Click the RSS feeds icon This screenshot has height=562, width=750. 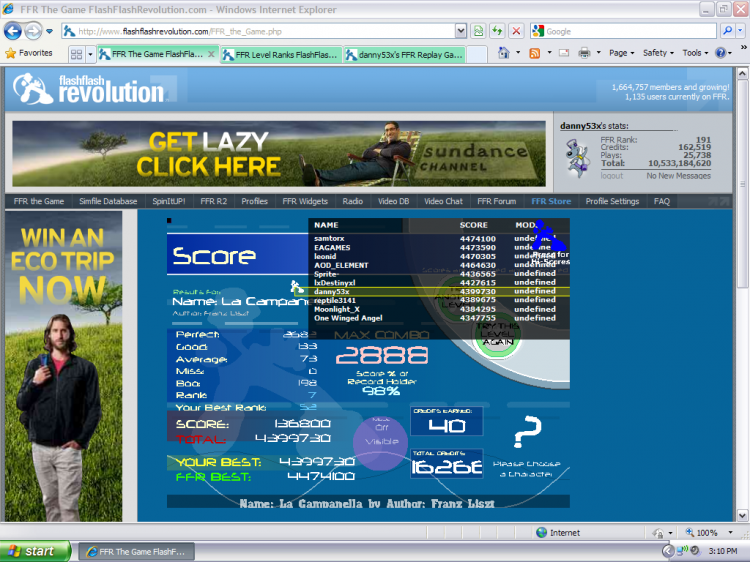tap(534, 53)
